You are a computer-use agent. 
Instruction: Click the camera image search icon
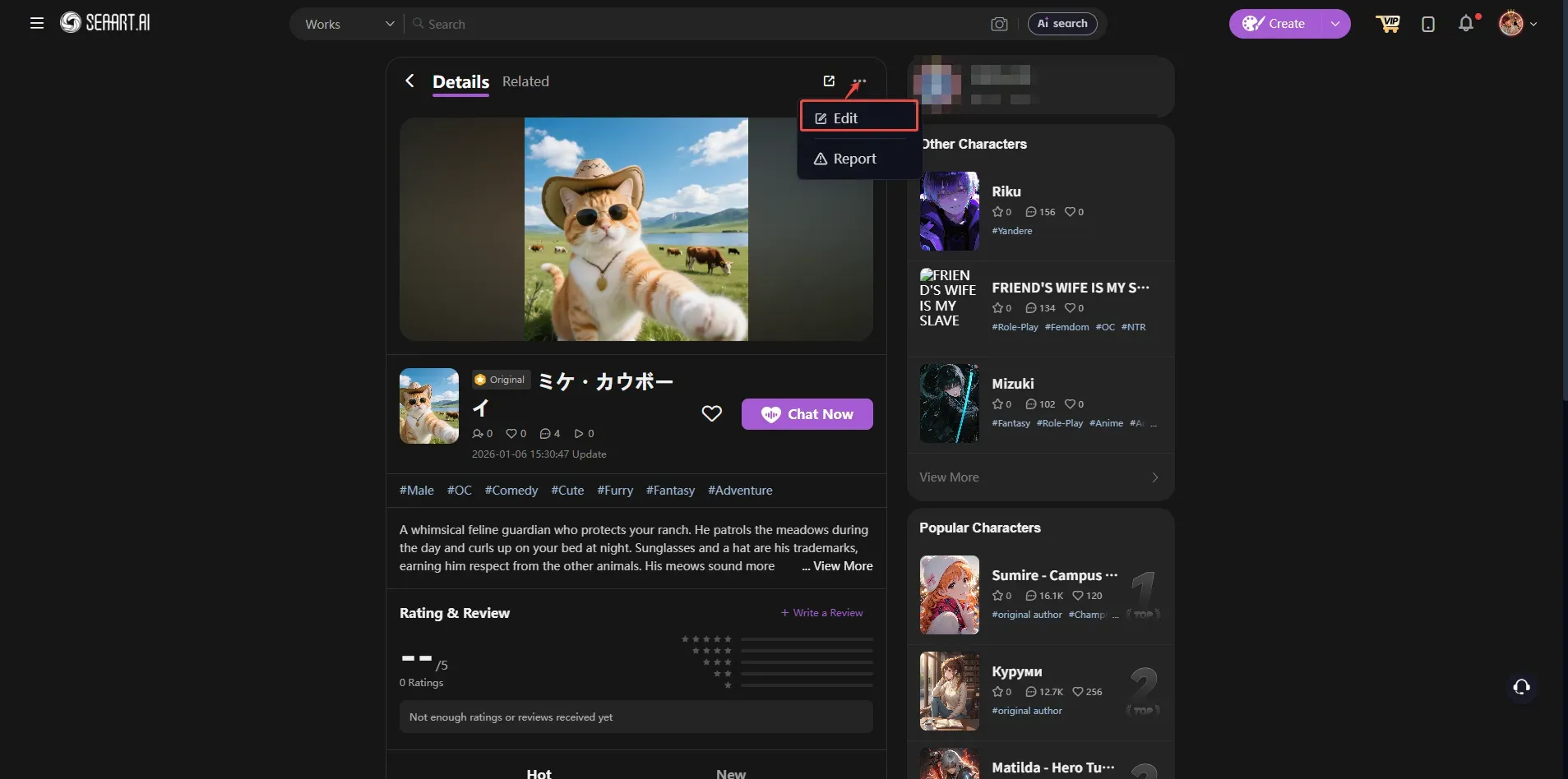click(x=999, y=24)
